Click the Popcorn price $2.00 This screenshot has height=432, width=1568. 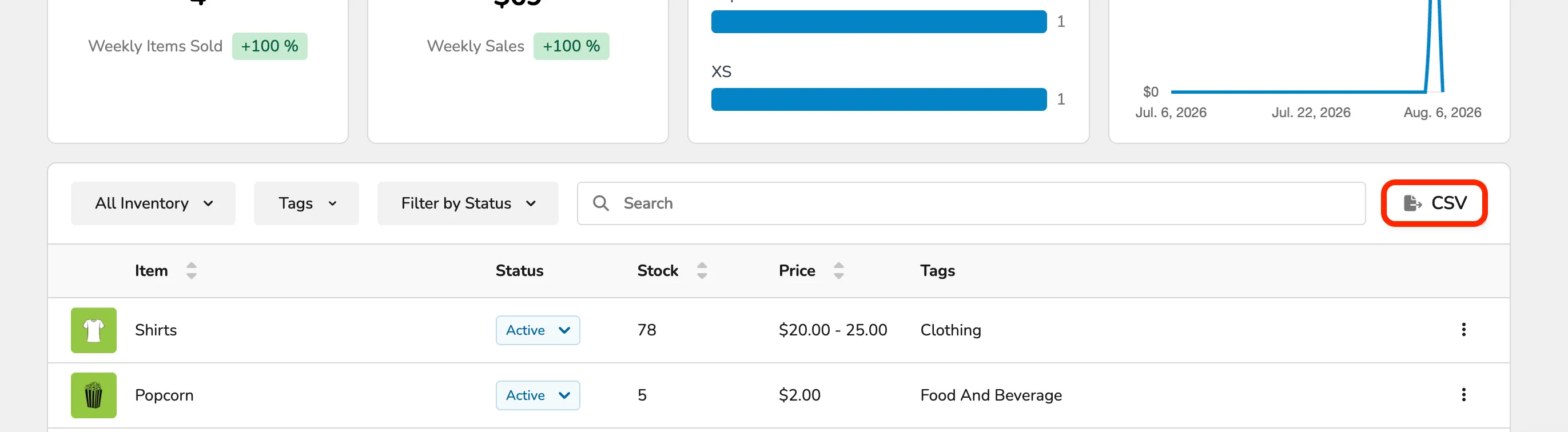[x=799, y=395]
